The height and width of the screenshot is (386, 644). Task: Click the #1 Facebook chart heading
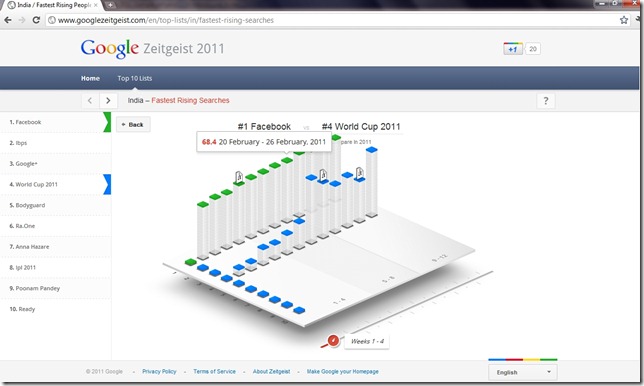[264, 126]
